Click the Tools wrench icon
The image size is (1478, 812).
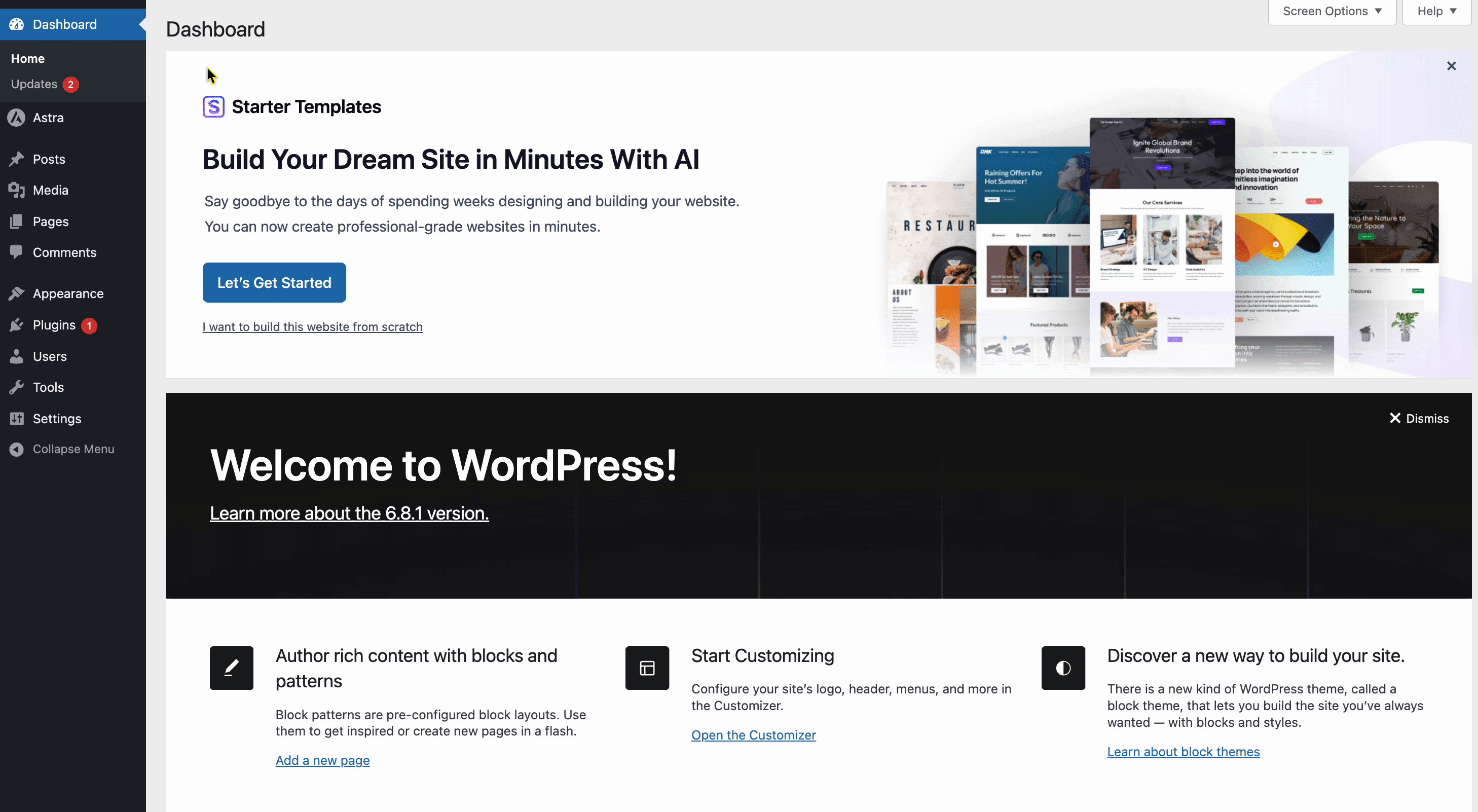point(16,387)
